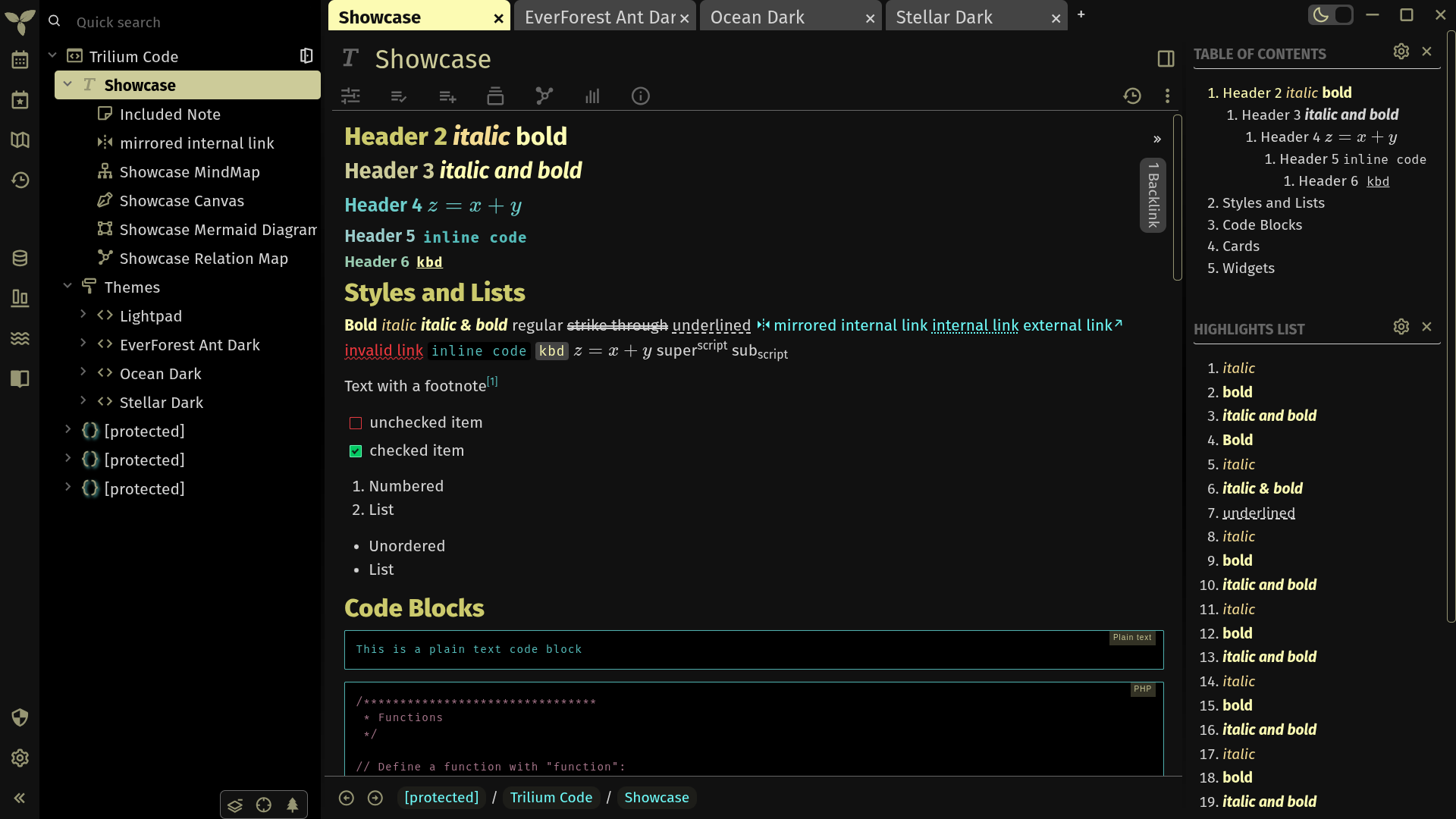Collapse the launcher with double-chevron icon
Image resolution: width=1456 pixels, height=819 pixels.
[20, 798]
